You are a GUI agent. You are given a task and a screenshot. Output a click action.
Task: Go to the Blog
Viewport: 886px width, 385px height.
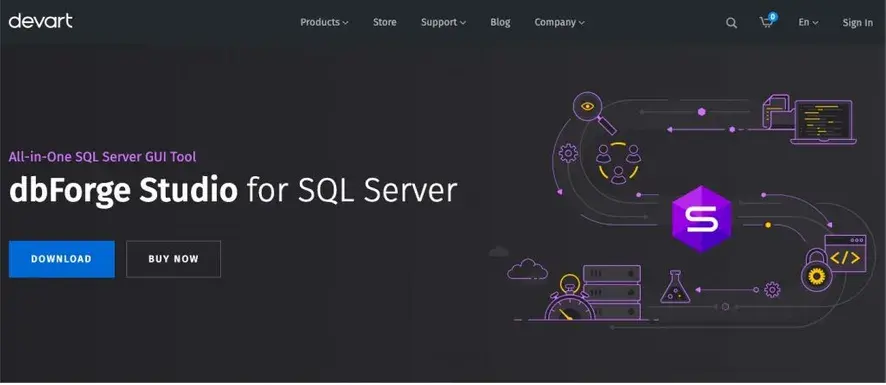pos(500,23)
